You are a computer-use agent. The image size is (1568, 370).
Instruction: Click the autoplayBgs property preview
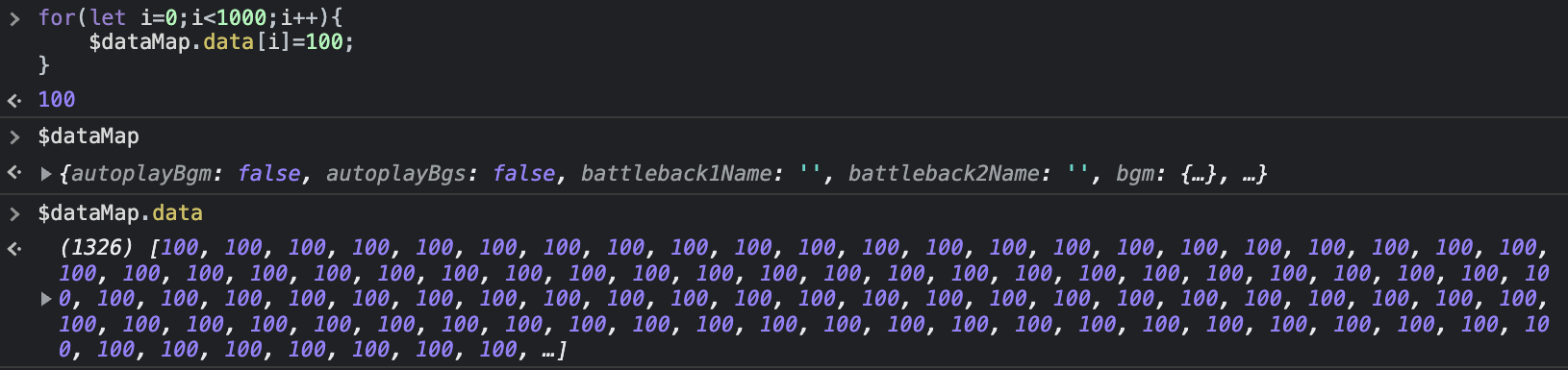[x=441, y=174]
